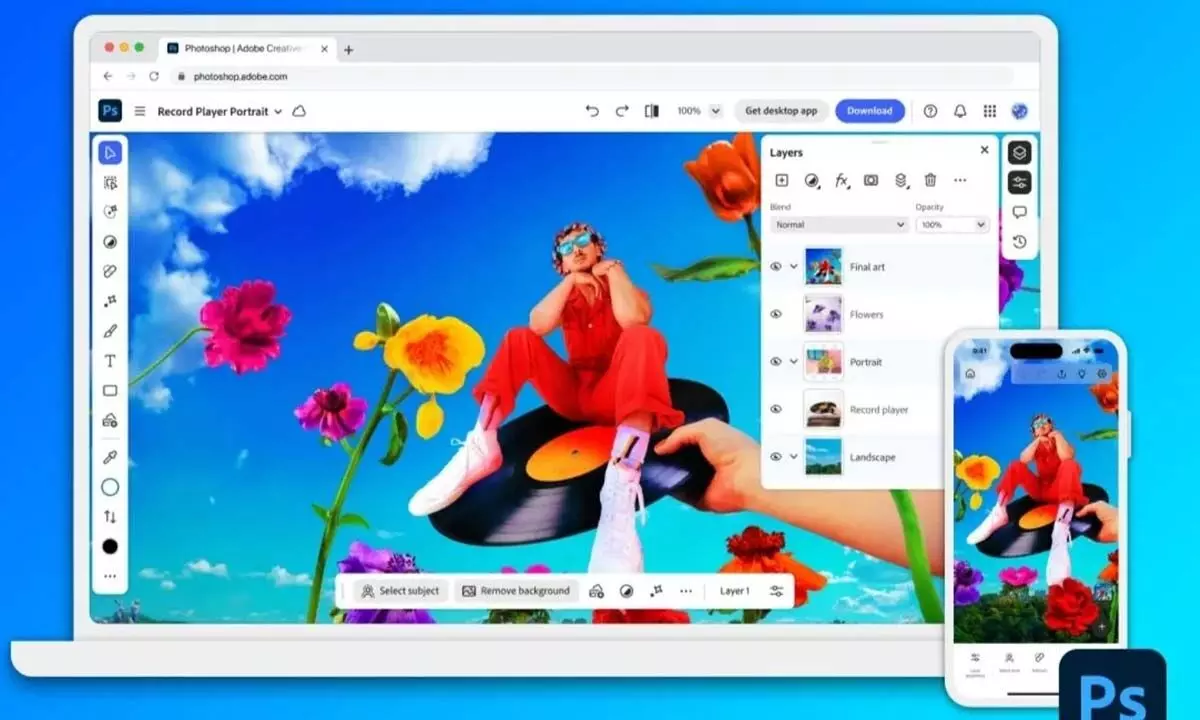The width and height of the screenshot is (1200, 720).
Task: Select the Move tool
Action: [110, 152]
